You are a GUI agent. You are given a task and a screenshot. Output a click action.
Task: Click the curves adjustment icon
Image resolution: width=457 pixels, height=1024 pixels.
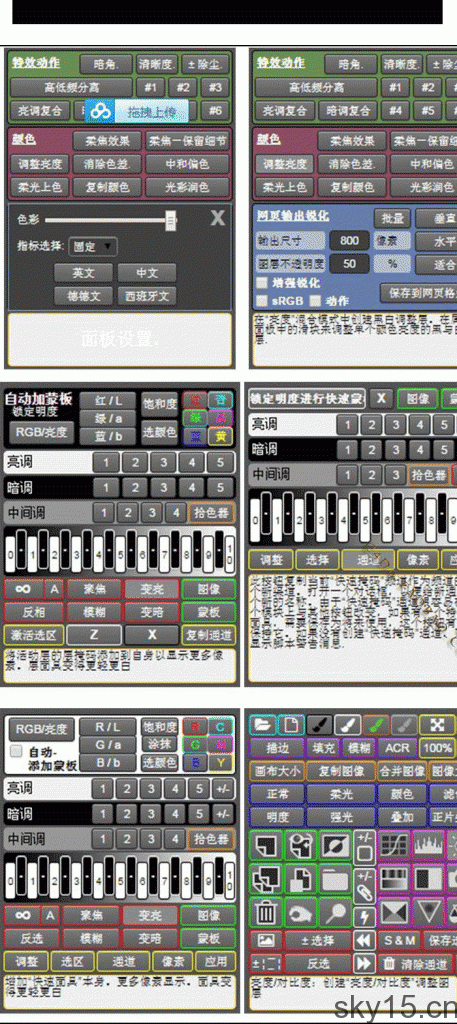pyautogui.click(x=394, y=845)
